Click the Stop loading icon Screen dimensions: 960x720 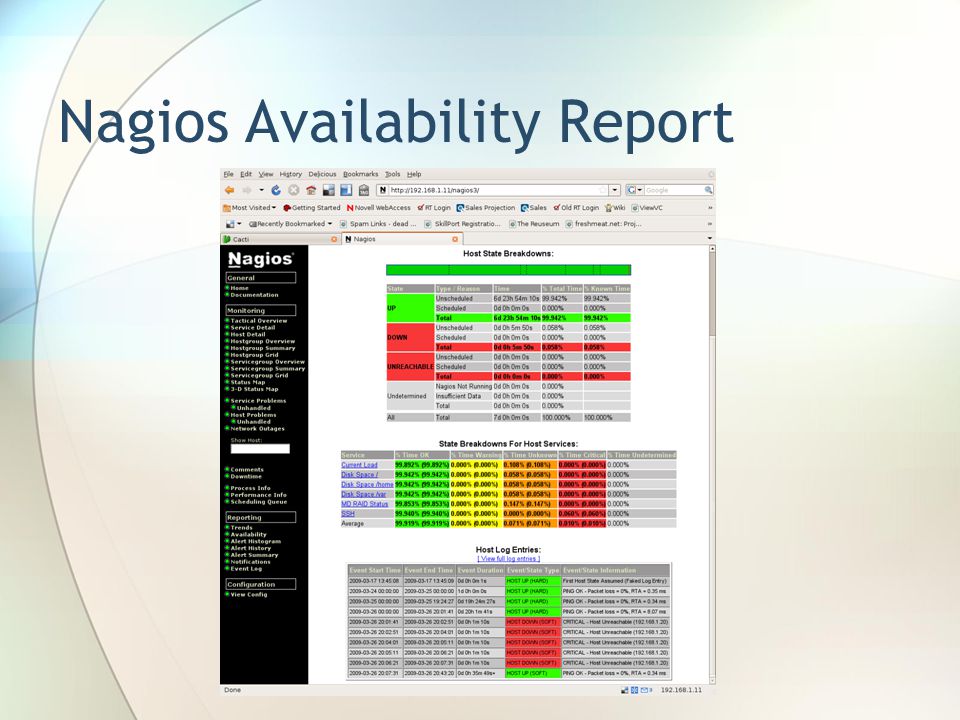pos(294,190)
